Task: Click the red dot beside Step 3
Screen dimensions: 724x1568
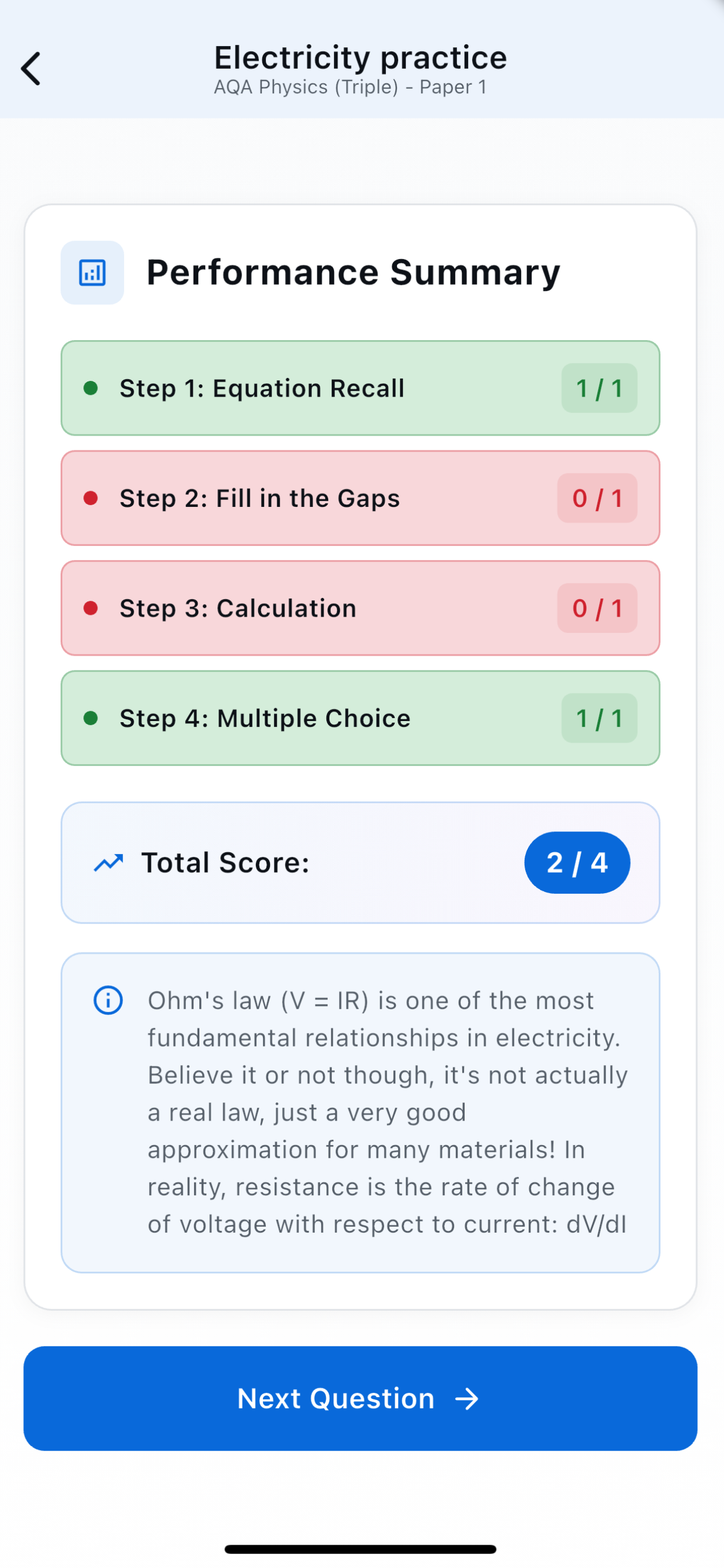Action: (92, 608)
